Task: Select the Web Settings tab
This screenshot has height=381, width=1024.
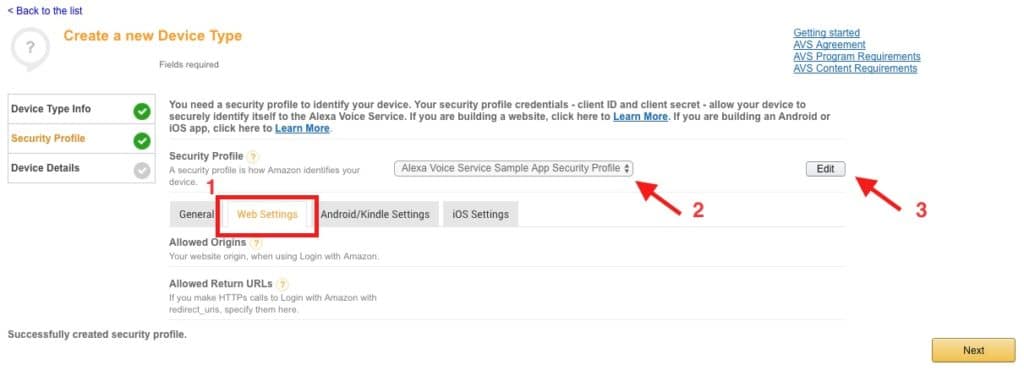Action: tap(267, 214)
